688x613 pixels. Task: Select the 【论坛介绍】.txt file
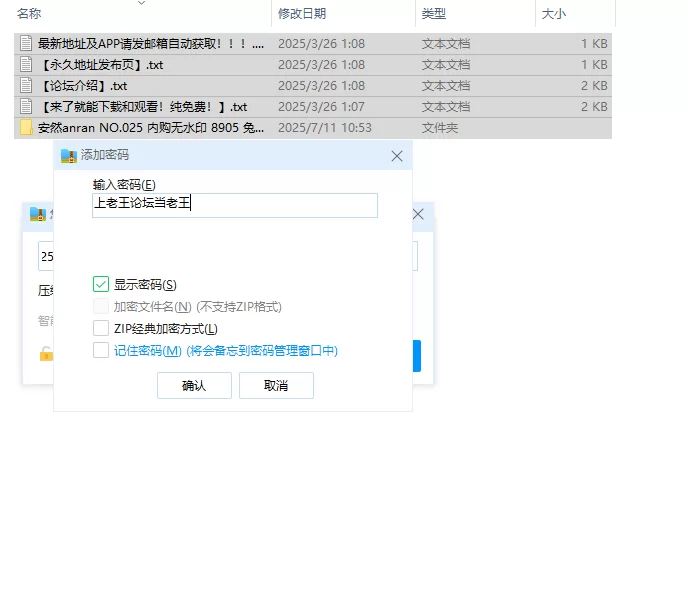(x=313, y=86)
